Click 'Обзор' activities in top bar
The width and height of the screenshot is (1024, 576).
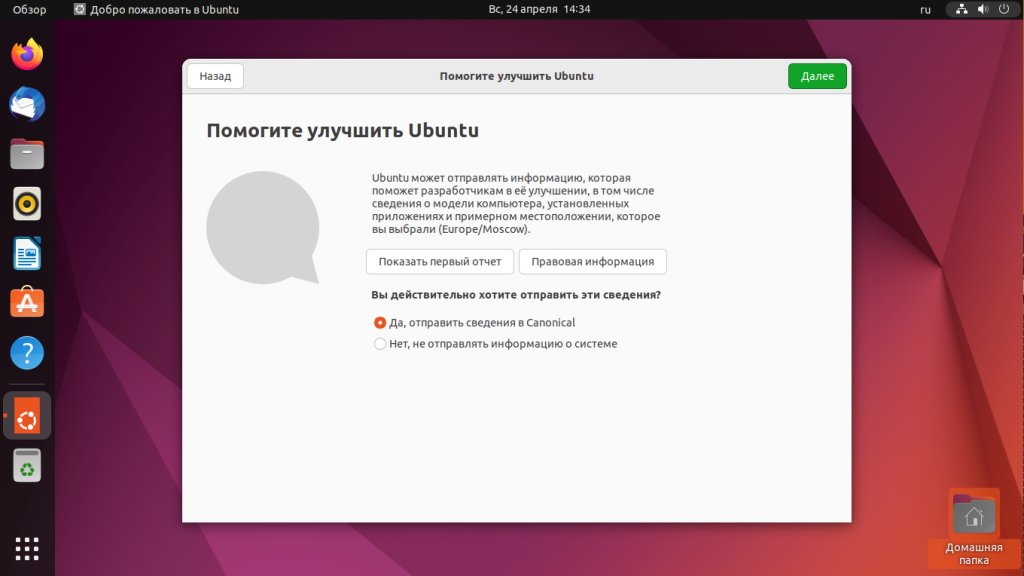[x=29, y=9]
